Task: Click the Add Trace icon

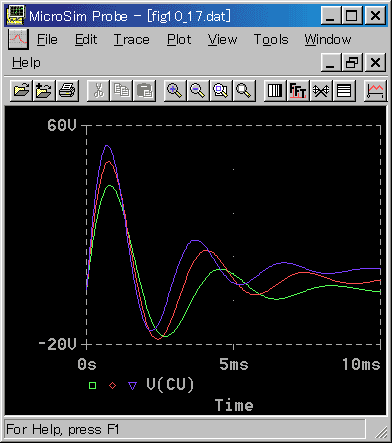Action: [375, 90]
